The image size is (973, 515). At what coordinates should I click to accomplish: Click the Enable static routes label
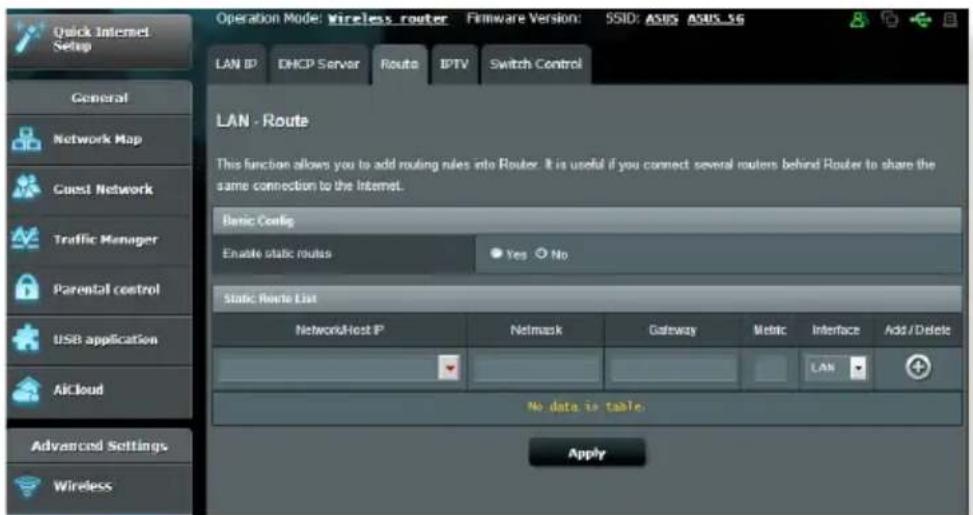tap(277, 254)
